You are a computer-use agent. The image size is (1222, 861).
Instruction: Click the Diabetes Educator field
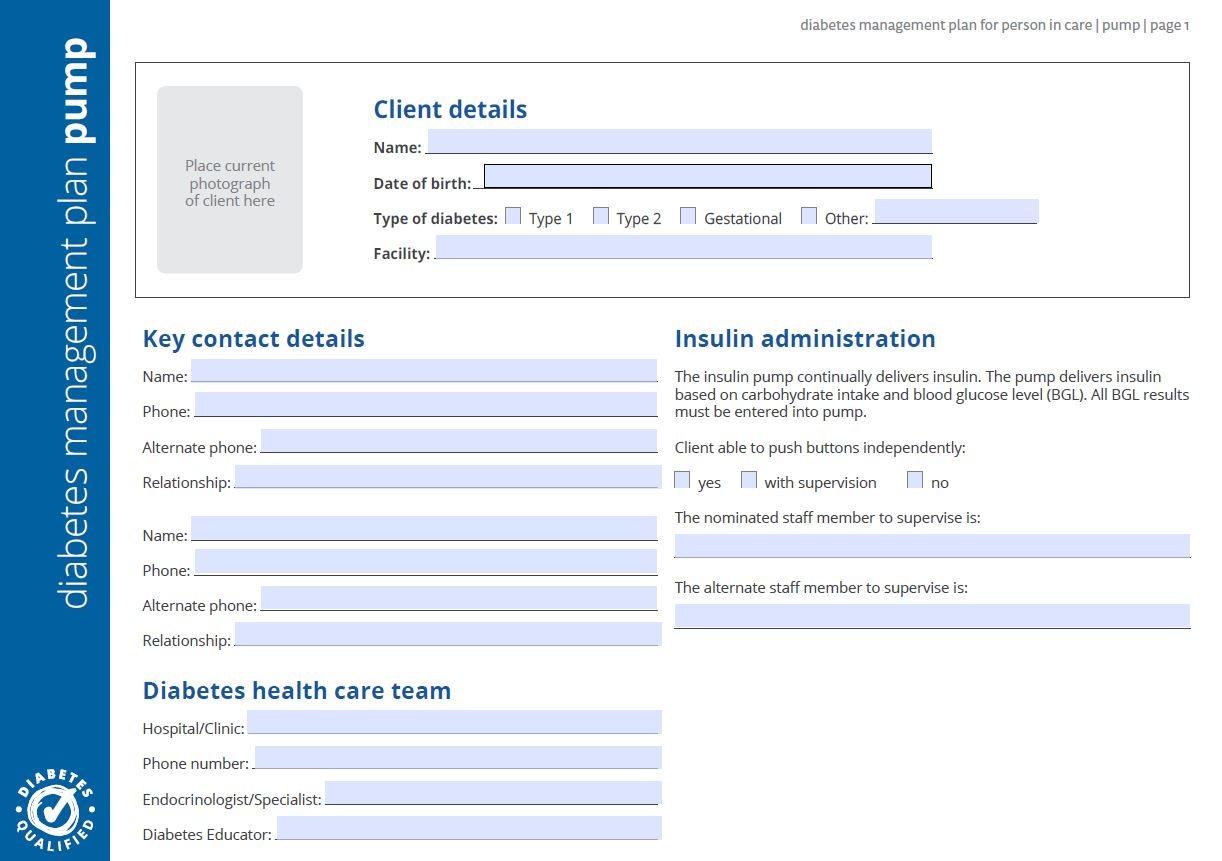pyautogui.click(x=468, y=828)
